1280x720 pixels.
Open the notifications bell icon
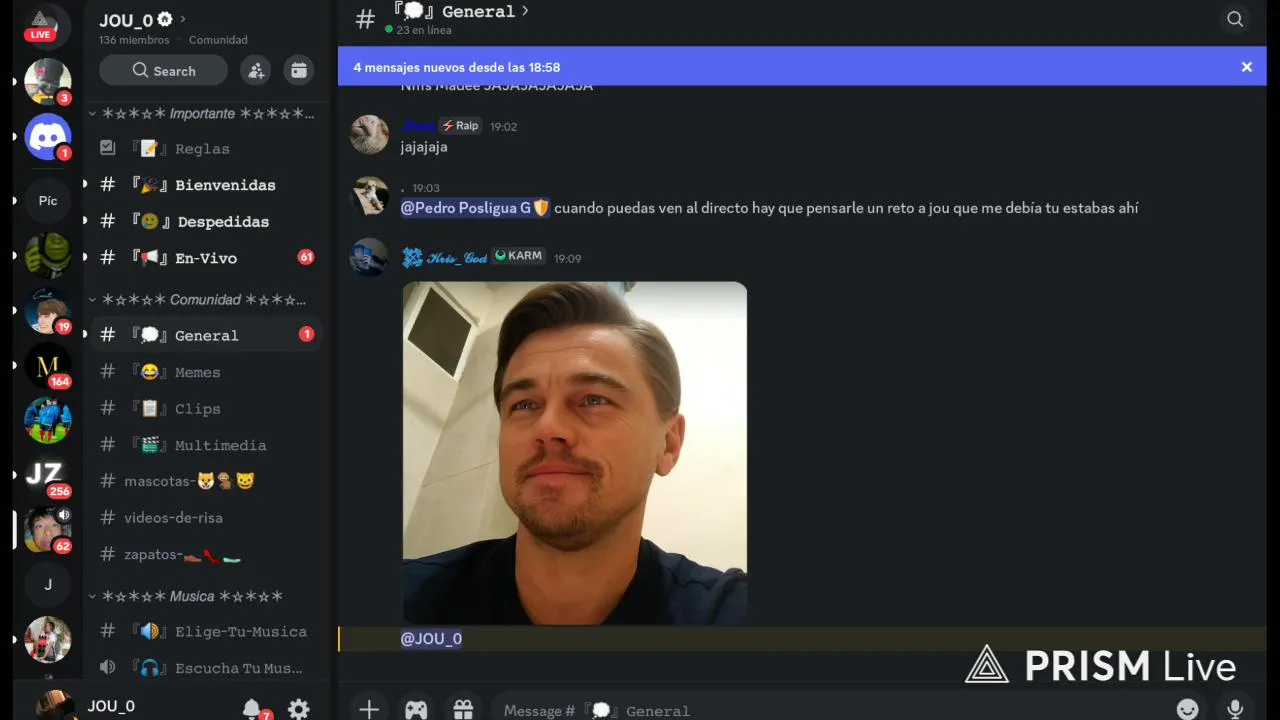(x=252, y=709)
